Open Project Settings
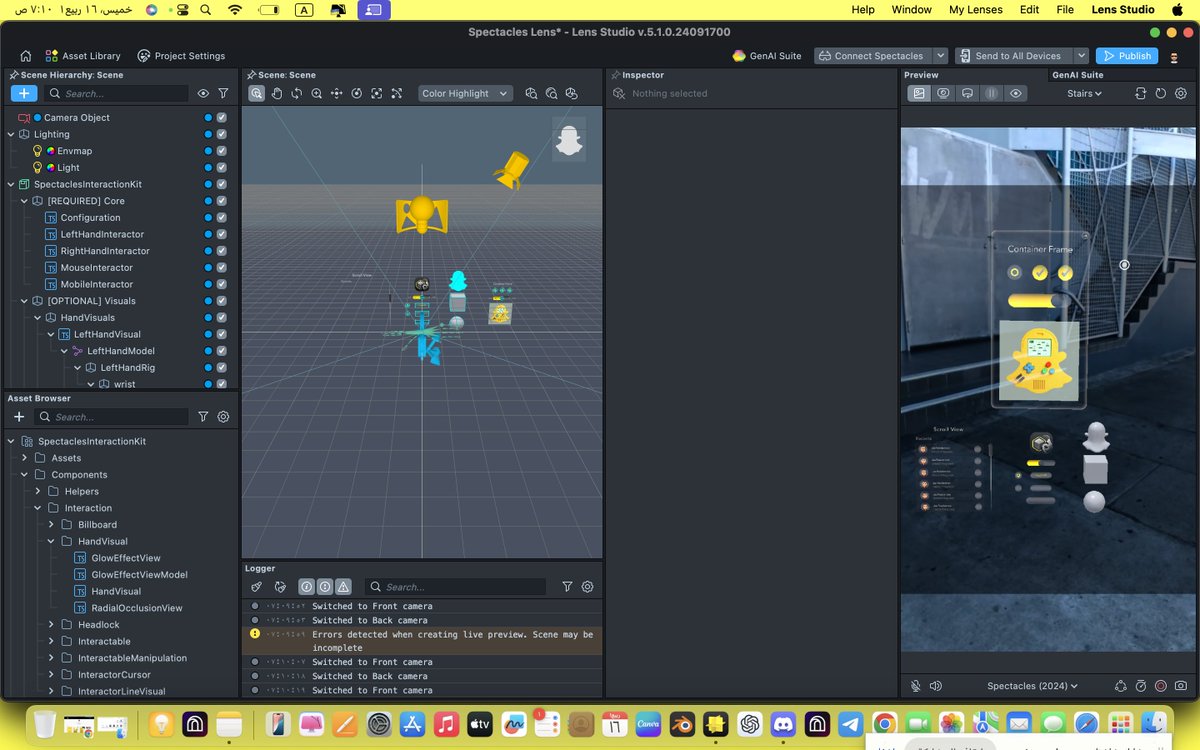 (181, 56)
